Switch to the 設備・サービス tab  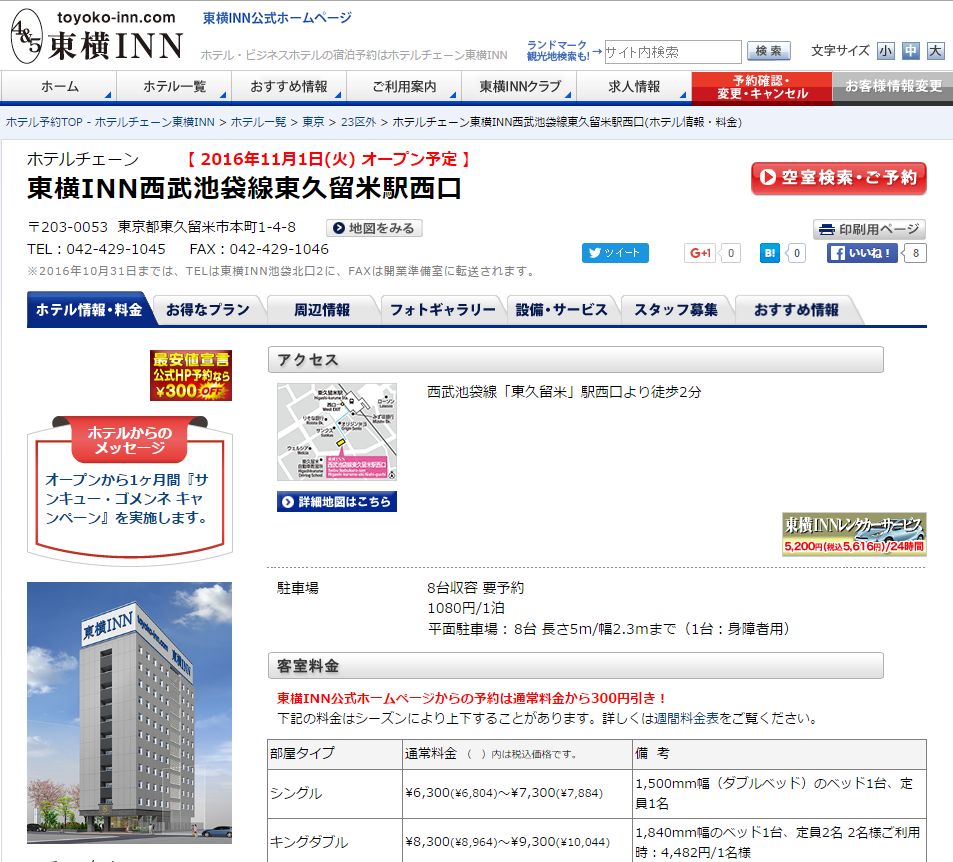[562, 310]
